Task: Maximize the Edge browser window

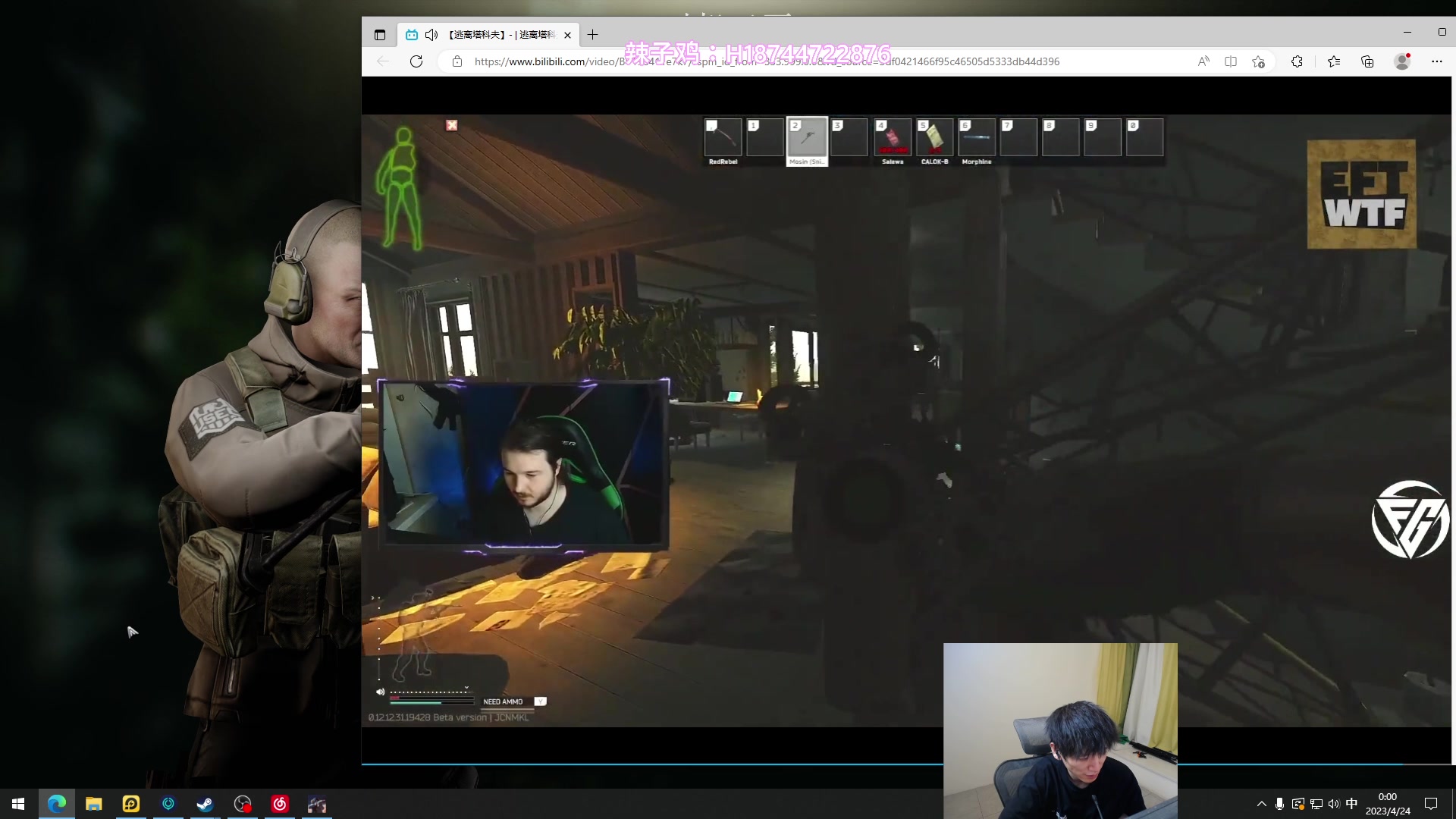Action: (x=1442, y=32)
